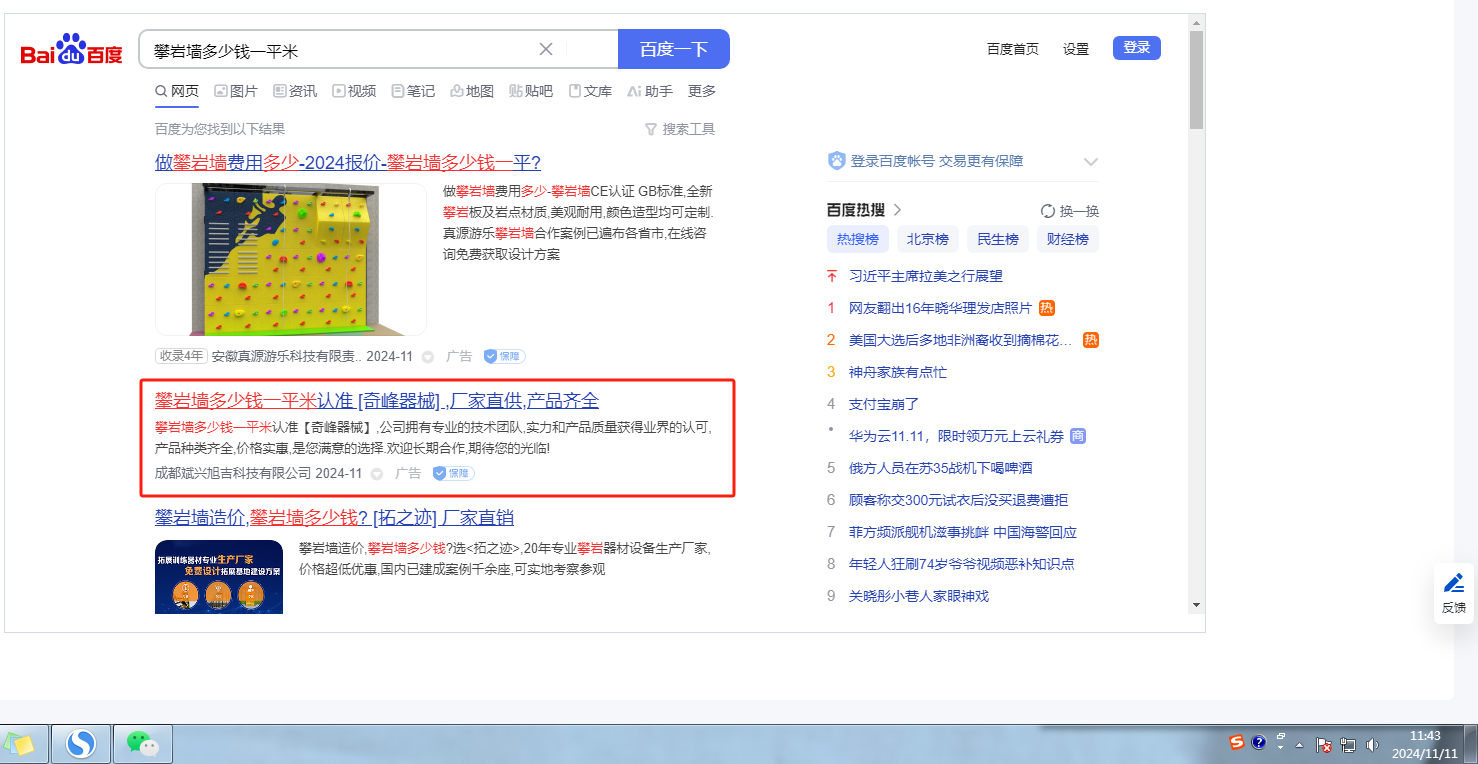This screenshot has width=1478, height=764.
Task: Switch to the 资讯 news tab
Action: click(295, 91)
